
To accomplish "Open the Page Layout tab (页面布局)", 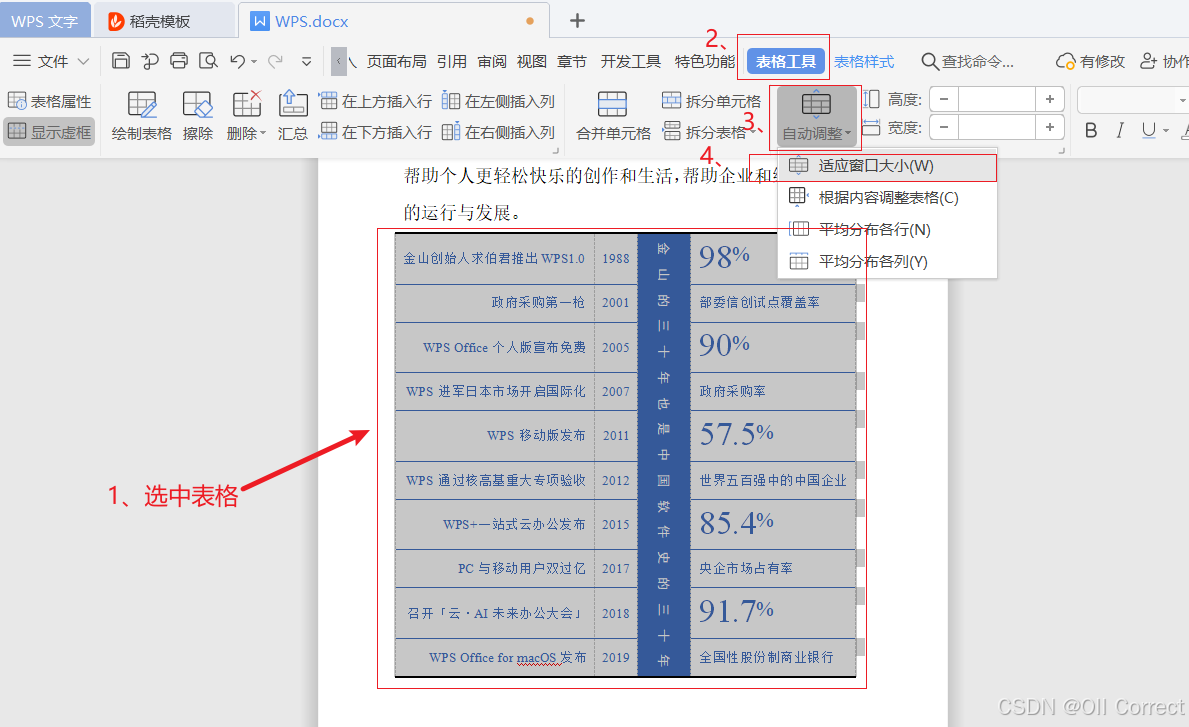I will point(396,61).
